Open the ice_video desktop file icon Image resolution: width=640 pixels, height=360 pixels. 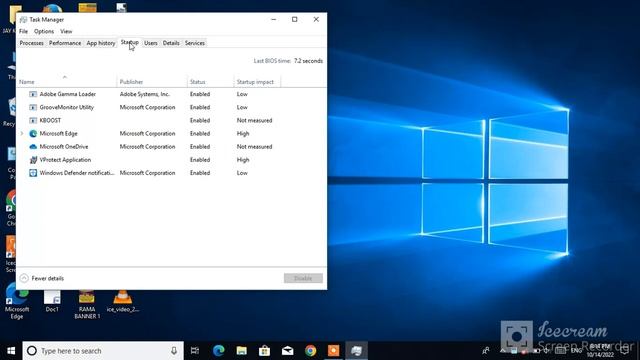click(x=122, y=301)
